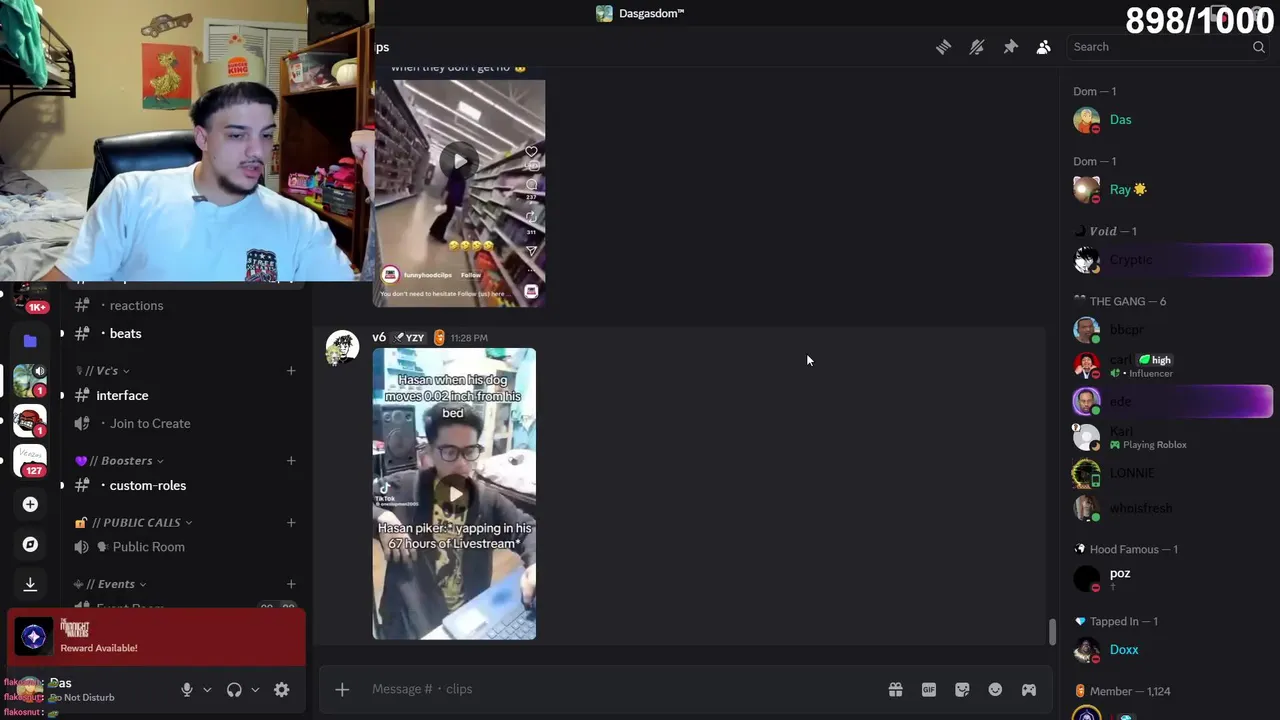
Task: Add a channel to // PUBLIC CALLS category
Action: pos(291,522)
